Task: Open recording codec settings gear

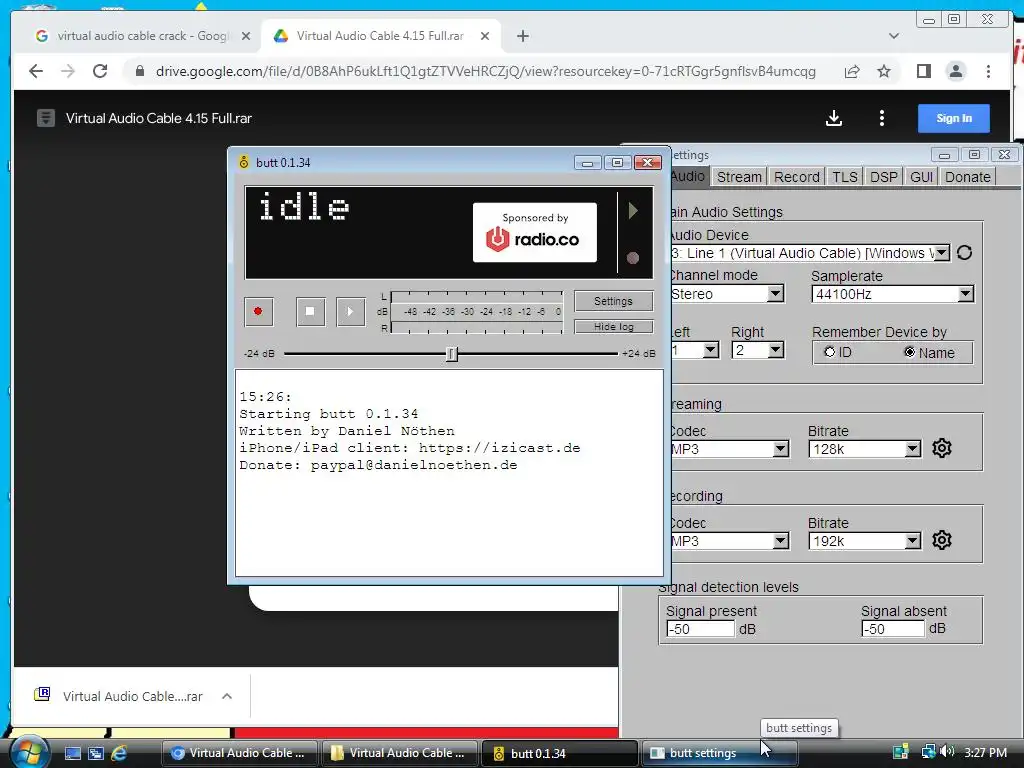Action: pyautogui.click(x=942, y=540)
